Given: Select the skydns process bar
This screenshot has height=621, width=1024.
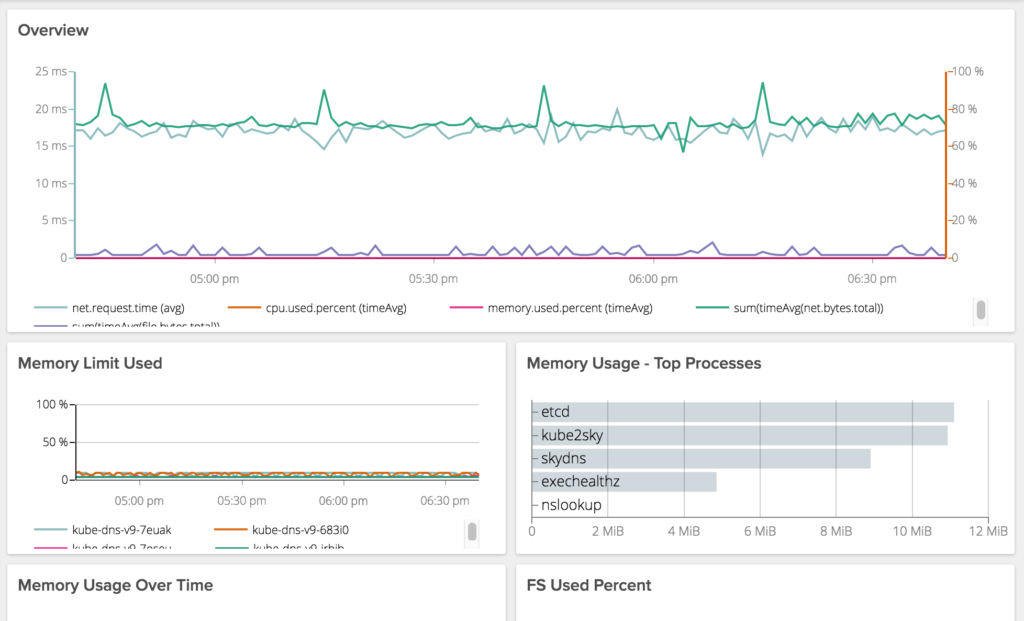Looking at the screenshot, I should coord(701,458).
